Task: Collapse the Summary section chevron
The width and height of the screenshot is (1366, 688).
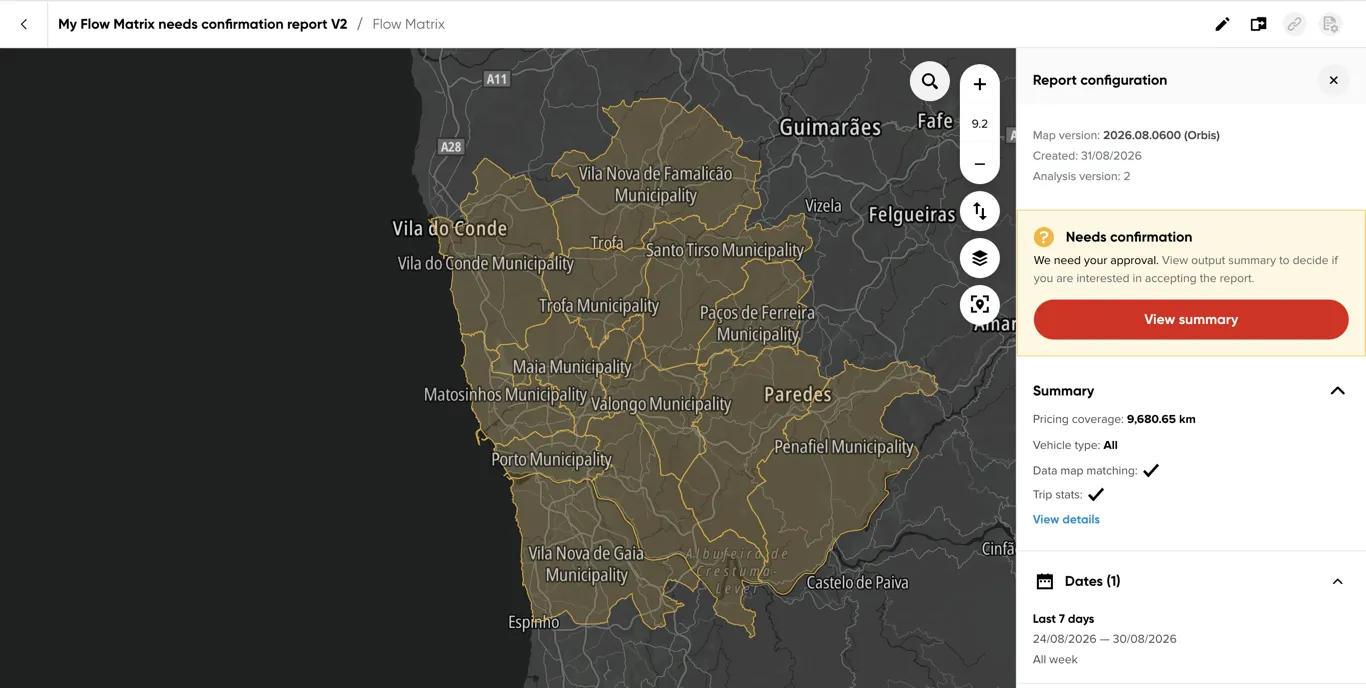Action: (1337, 391)
